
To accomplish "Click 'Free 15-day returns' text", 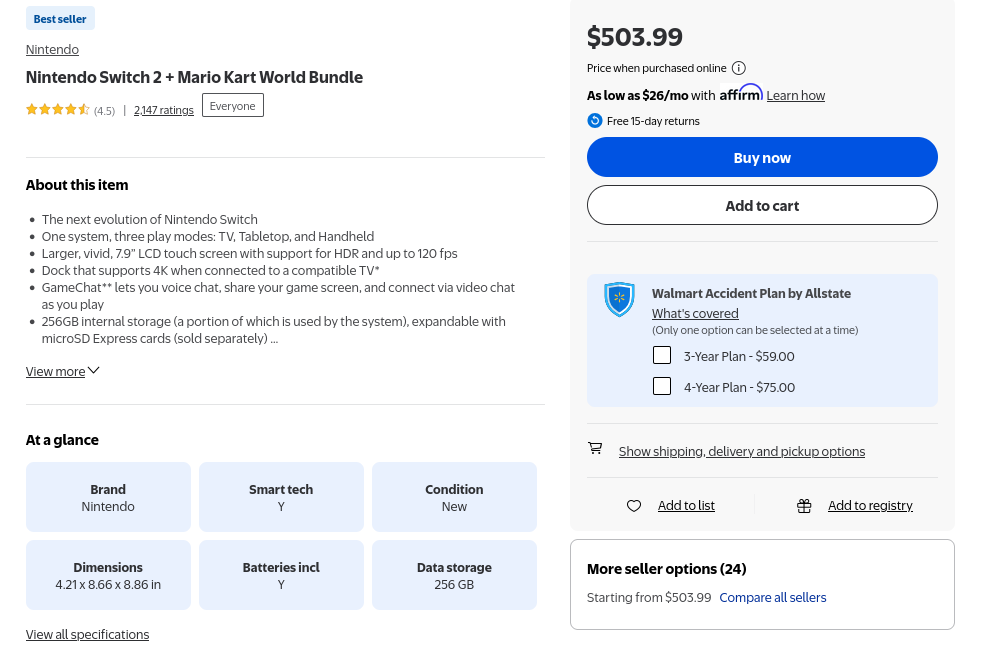I will pyautogui.click(x=653, y=121).
